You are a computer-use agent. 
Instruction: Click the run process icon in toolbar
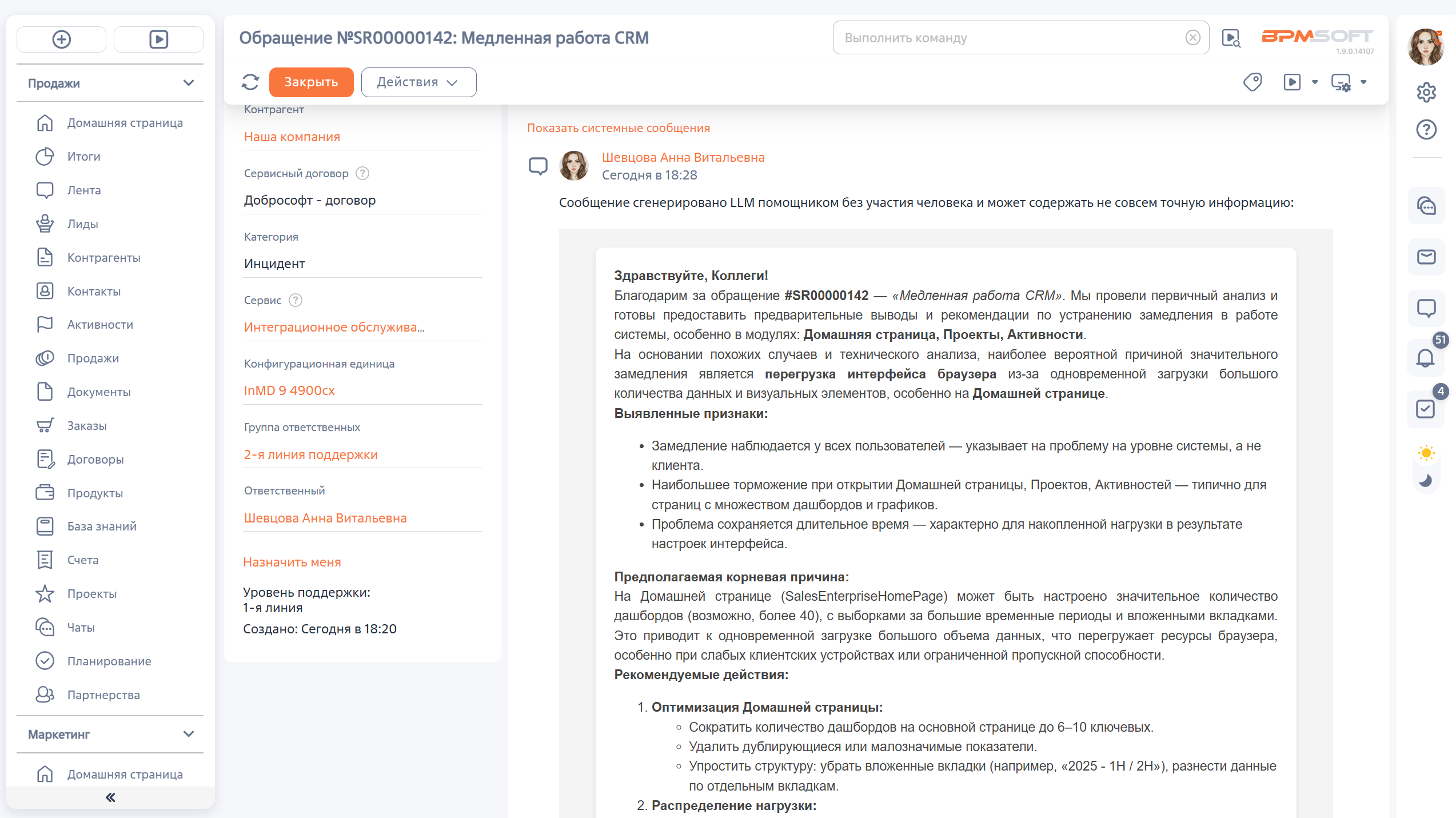pyautogui.click(x=1292, y=82)
